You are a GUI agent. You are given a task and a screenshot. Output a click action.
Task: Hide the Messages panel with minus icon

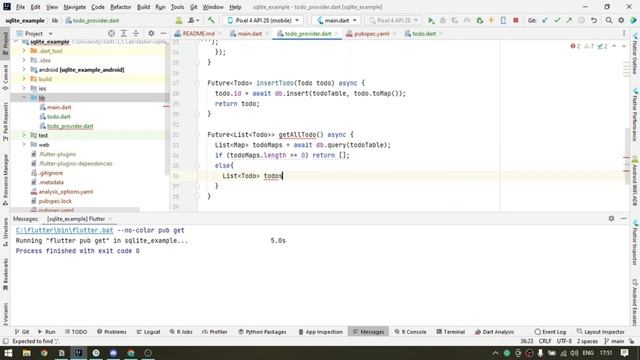[x=624, y=219]
